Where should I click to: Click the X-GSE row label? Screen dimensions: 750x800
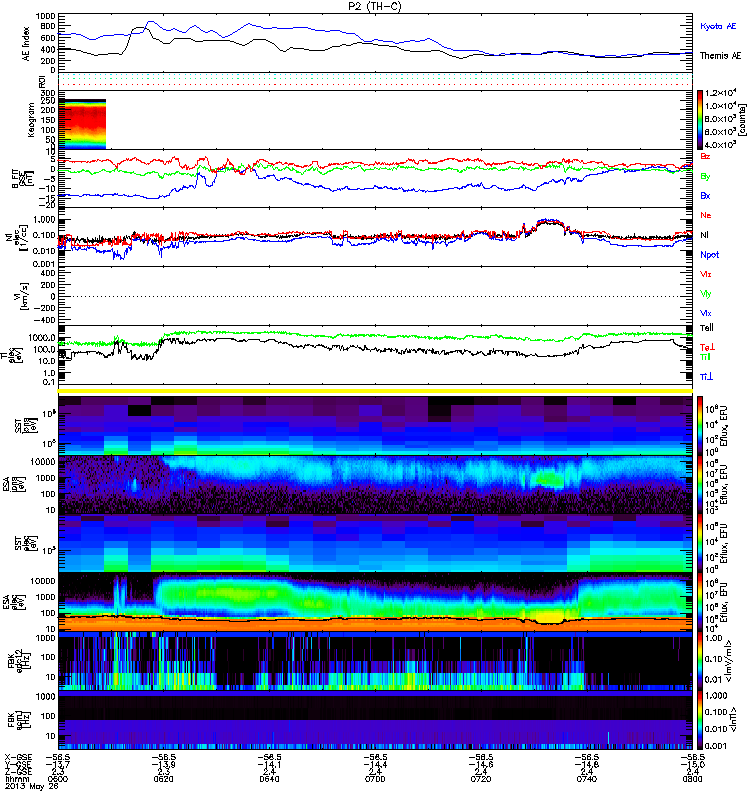[x=18, y=758]
